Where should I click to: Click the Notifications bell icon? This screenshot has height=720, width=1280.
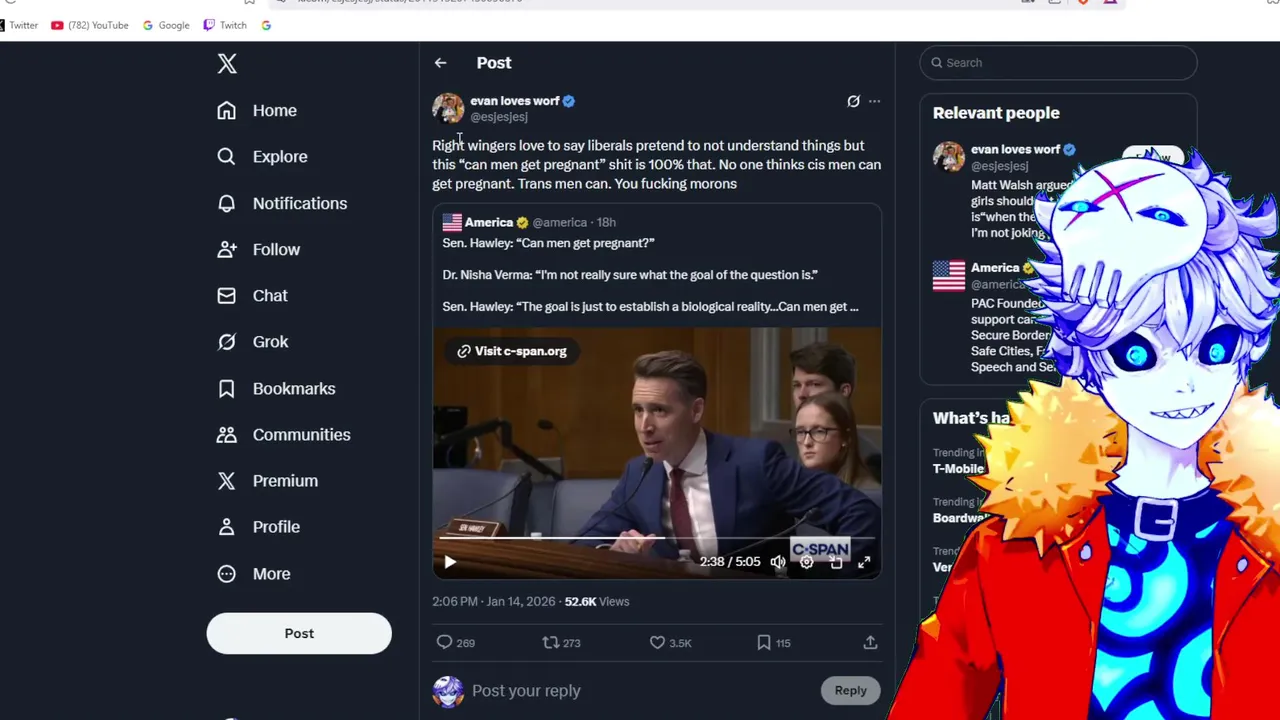coord(227,203)
